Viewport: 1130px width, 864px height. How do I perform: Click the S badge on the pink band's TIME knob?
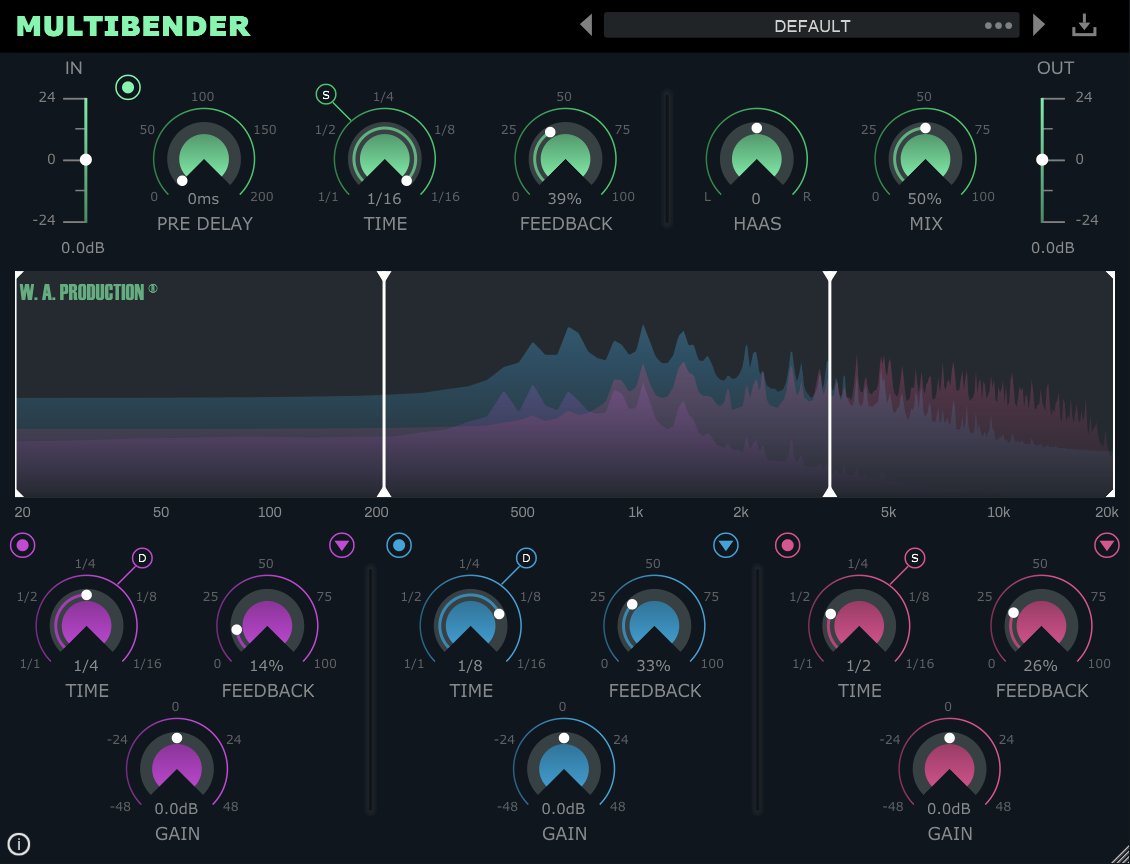point(915,558)
